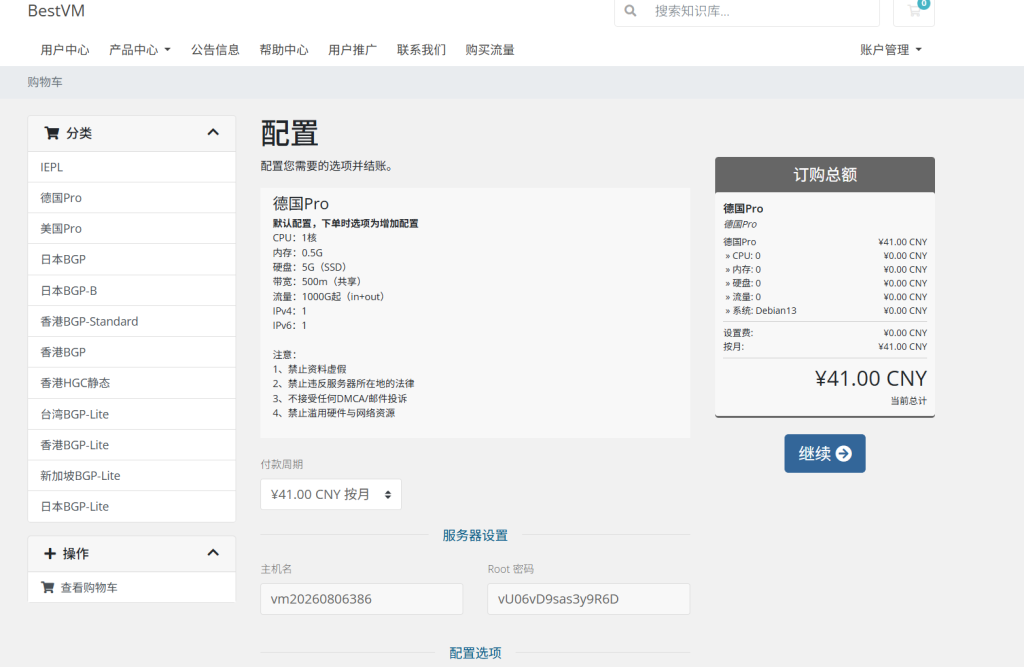The height and width of the screenshot is (667, 1024).
Task: Select 新加坡BGP-Lite category
Action: point(132,476)
